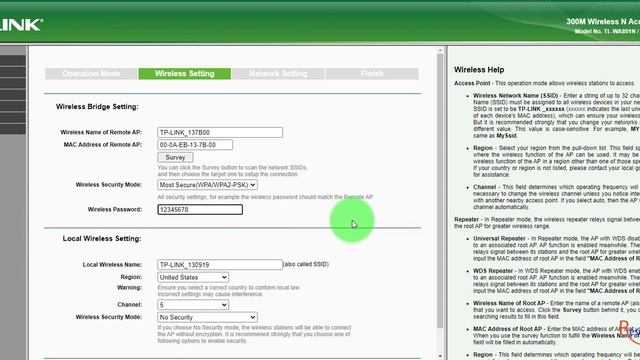Click the TP-LINK logo in header

pos(21,25)
